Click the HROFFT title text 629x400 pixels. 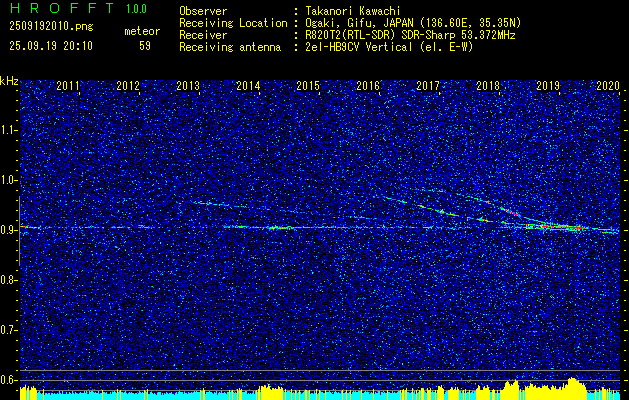click(63, 8)
